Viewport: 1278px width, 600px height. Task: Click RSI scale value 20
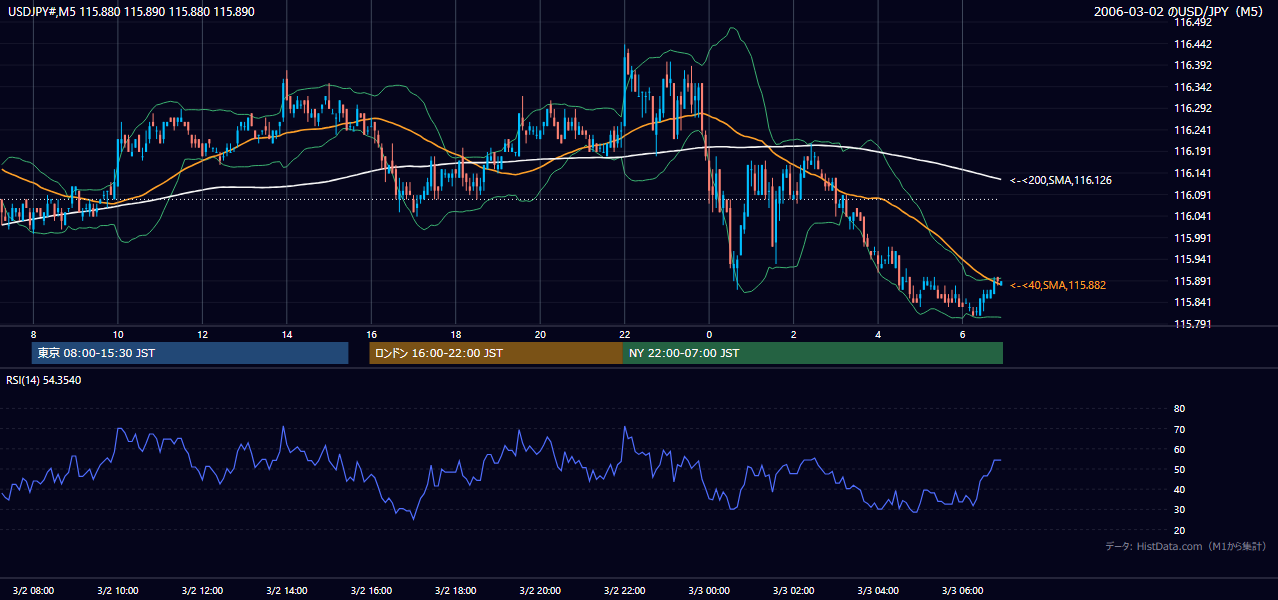(x=1179, y=530)
